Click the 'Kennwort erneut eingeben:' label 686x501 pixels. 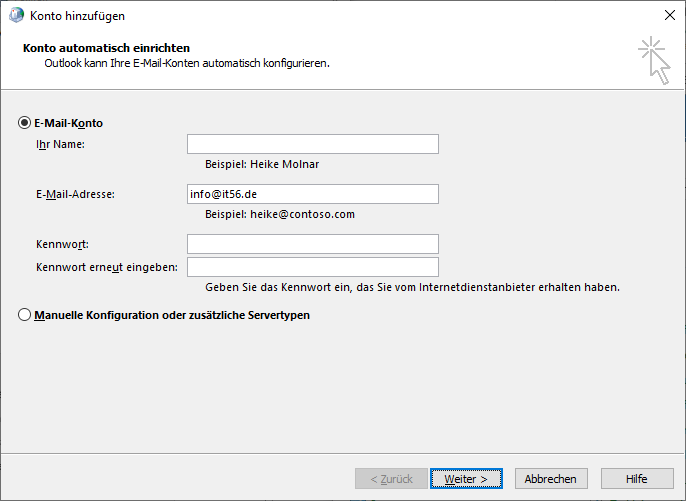pyautogui.click(x=107, y=267)
